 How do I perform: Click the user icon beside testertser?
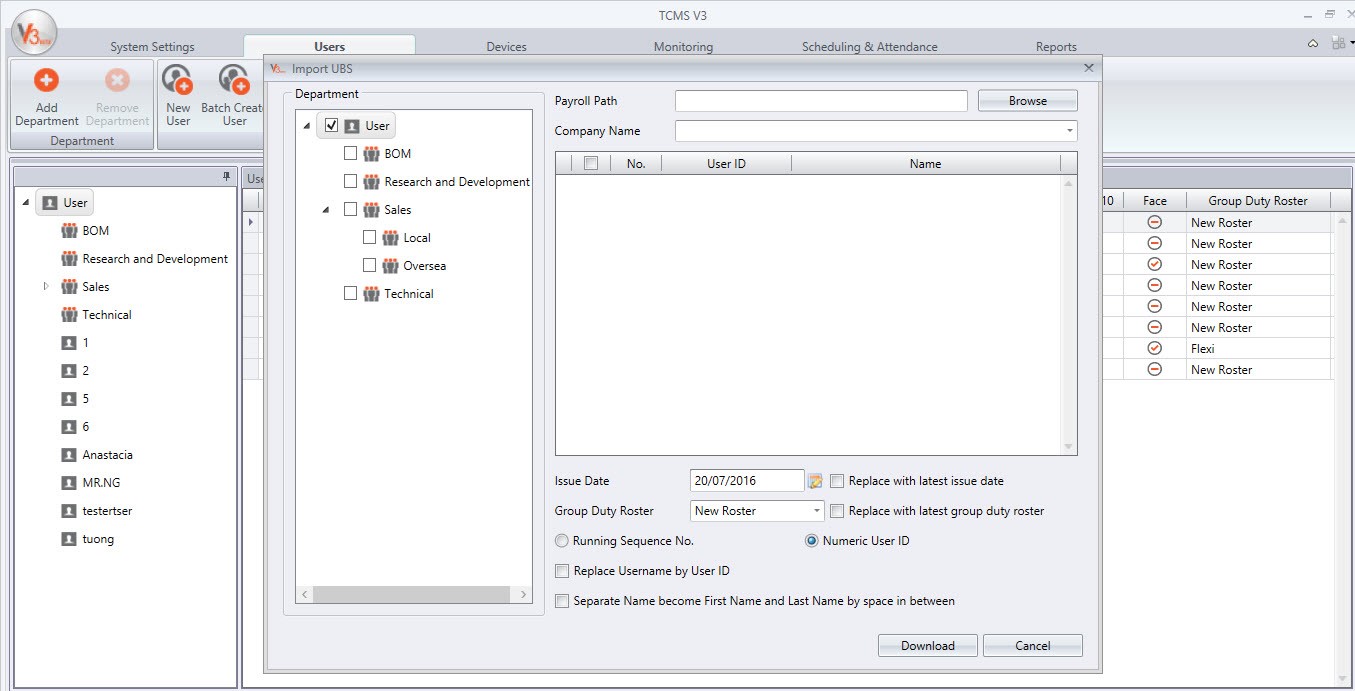69,511
